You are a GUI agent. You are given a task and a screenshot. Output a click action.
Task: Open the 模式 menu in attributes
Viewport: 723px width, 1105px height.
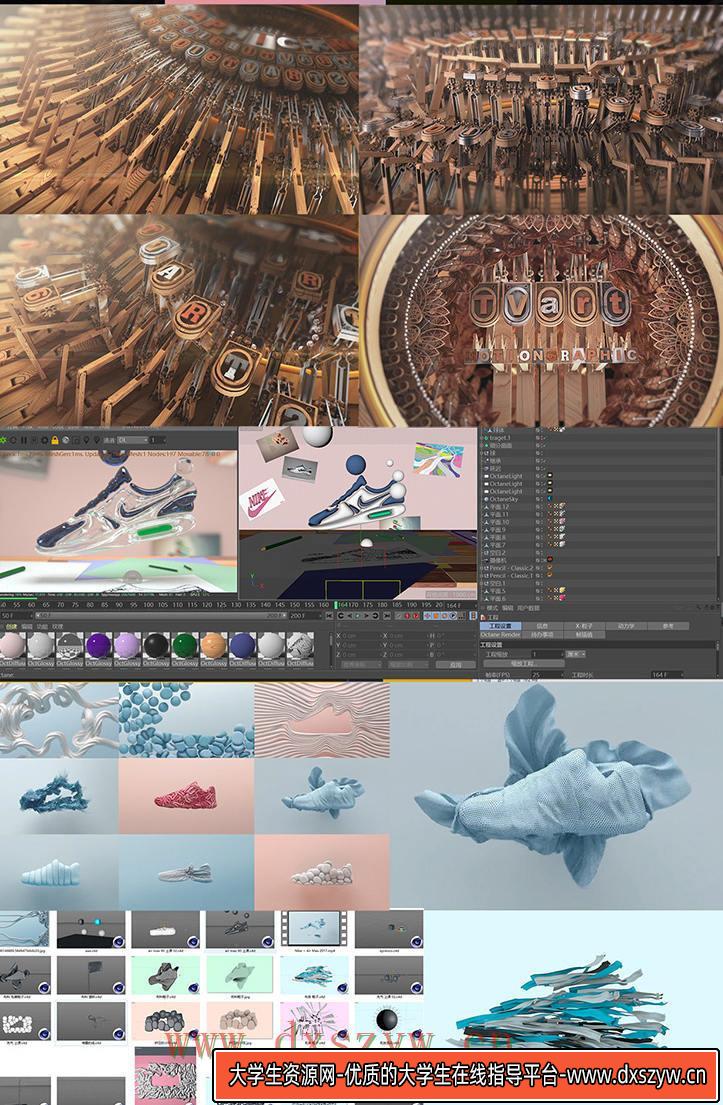point(492,607)
